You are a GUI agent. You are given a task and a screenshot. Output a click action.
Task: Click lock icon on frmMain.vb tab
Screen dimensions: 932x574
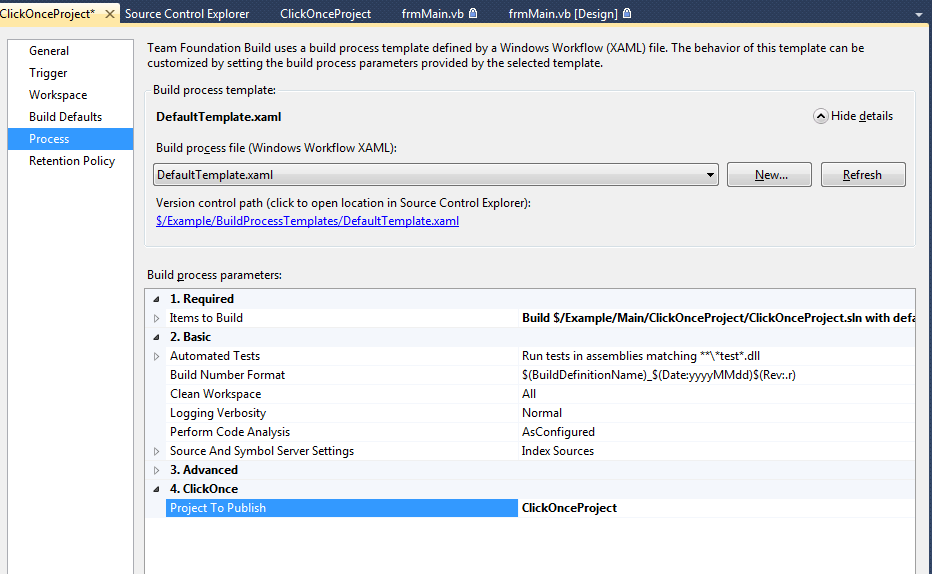473,13
